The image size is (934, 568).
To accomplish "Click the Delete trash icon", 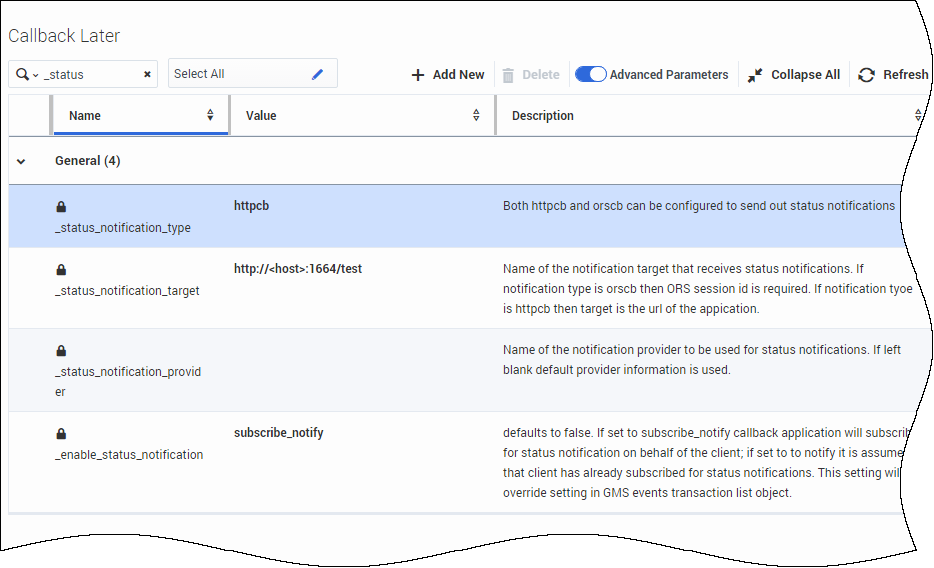I will [x=508, y=75].
